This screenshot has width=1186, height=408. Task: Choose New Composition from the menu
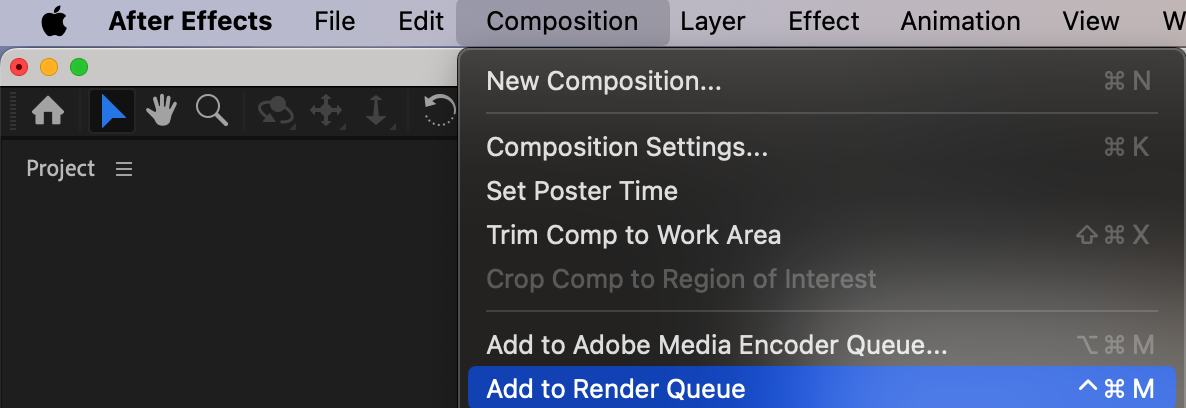[x=603, y=81]
